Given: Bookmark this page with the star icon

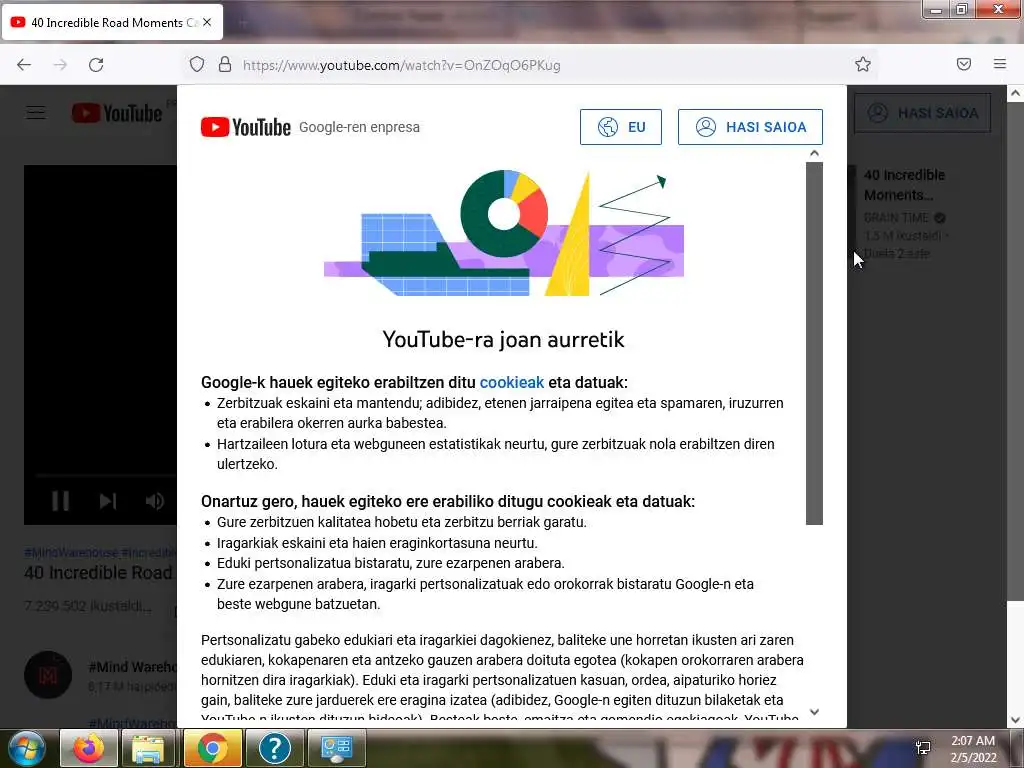Looking at the screenshot, I should (863, 64).
